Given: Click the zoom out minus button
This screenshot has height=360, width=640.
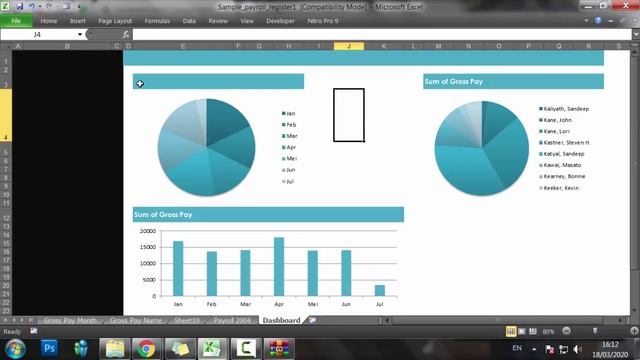Looking at the screenshot, I should (x=566, y=331).
